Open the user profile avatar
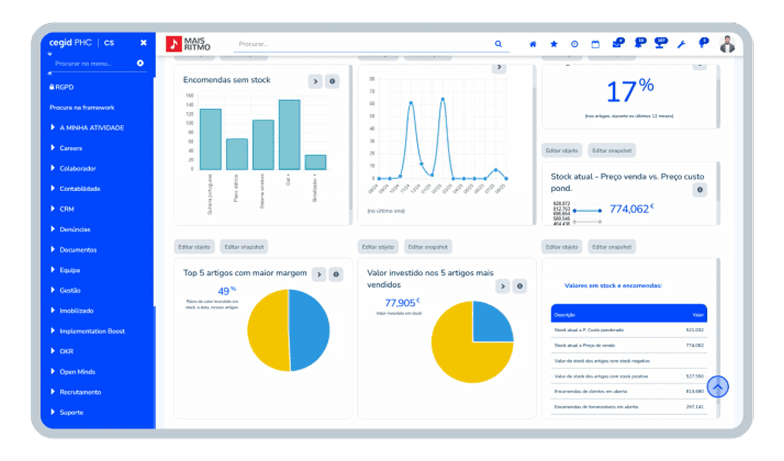Image resolution: width=784 pixels, height=461 pixels. point(727,44)
